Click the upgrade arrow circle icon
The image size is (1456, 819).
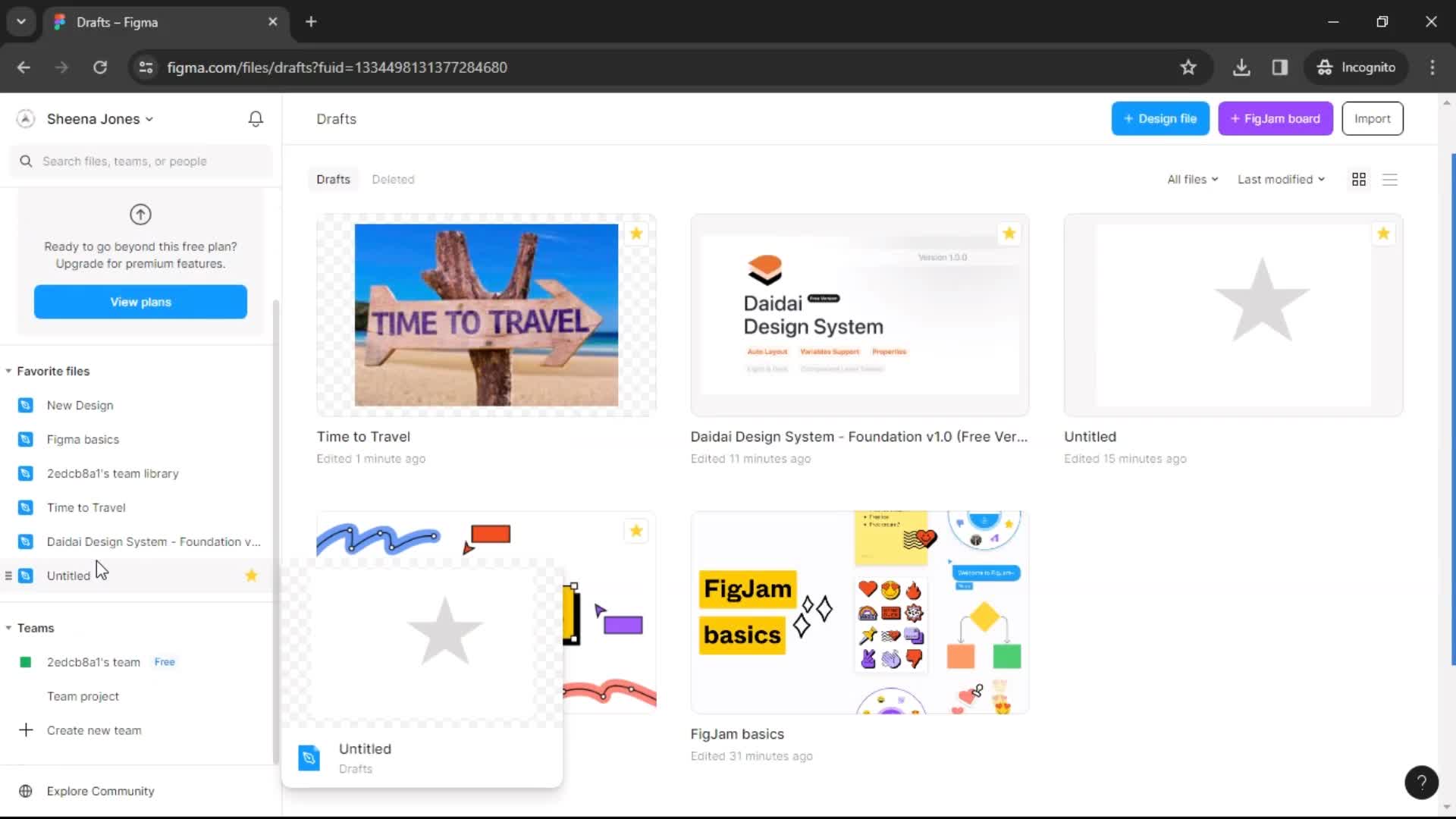point(140,215)
